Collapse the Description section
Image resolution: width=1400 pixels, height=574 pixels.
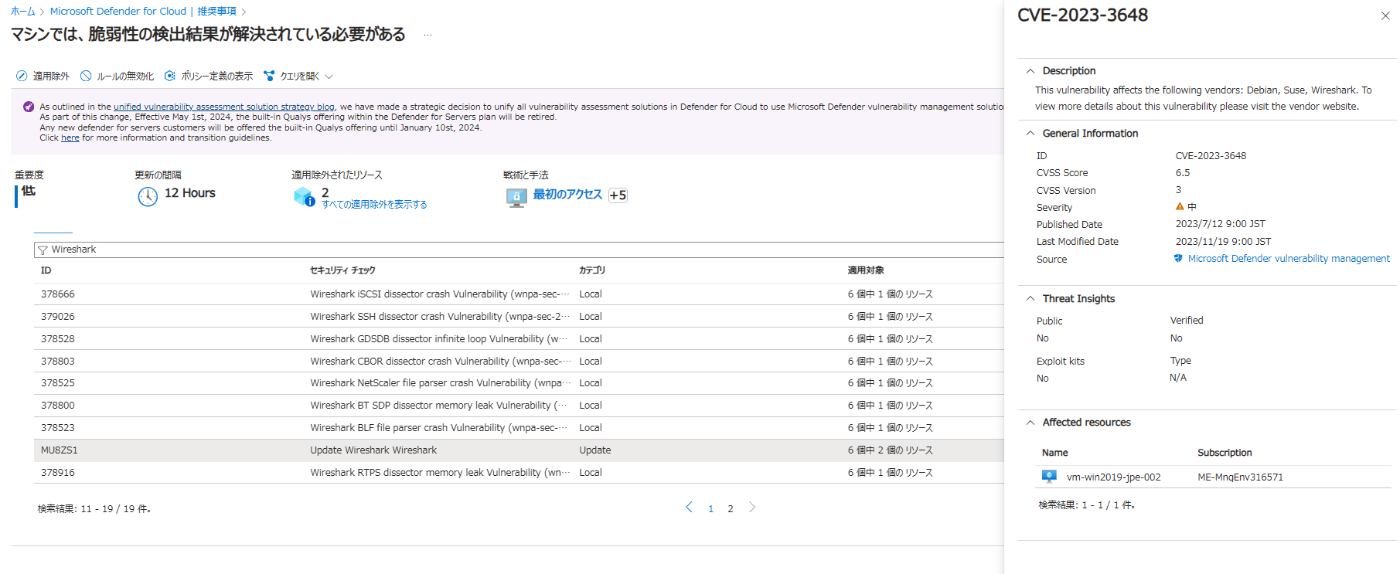(1031, 71)
